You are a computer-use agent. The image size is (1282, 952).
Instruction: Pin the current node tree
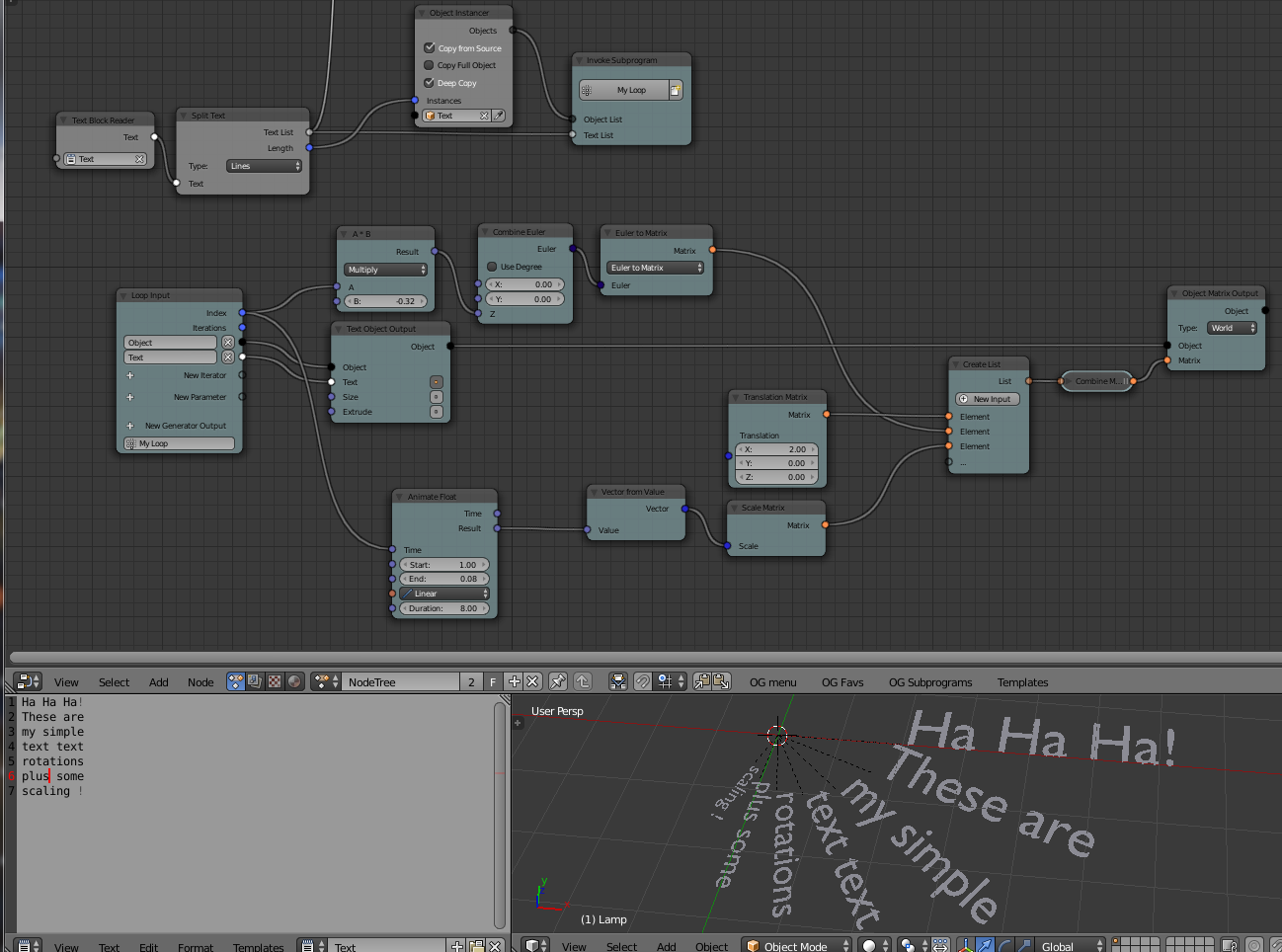pyautogui.click(x=558, y=681)
